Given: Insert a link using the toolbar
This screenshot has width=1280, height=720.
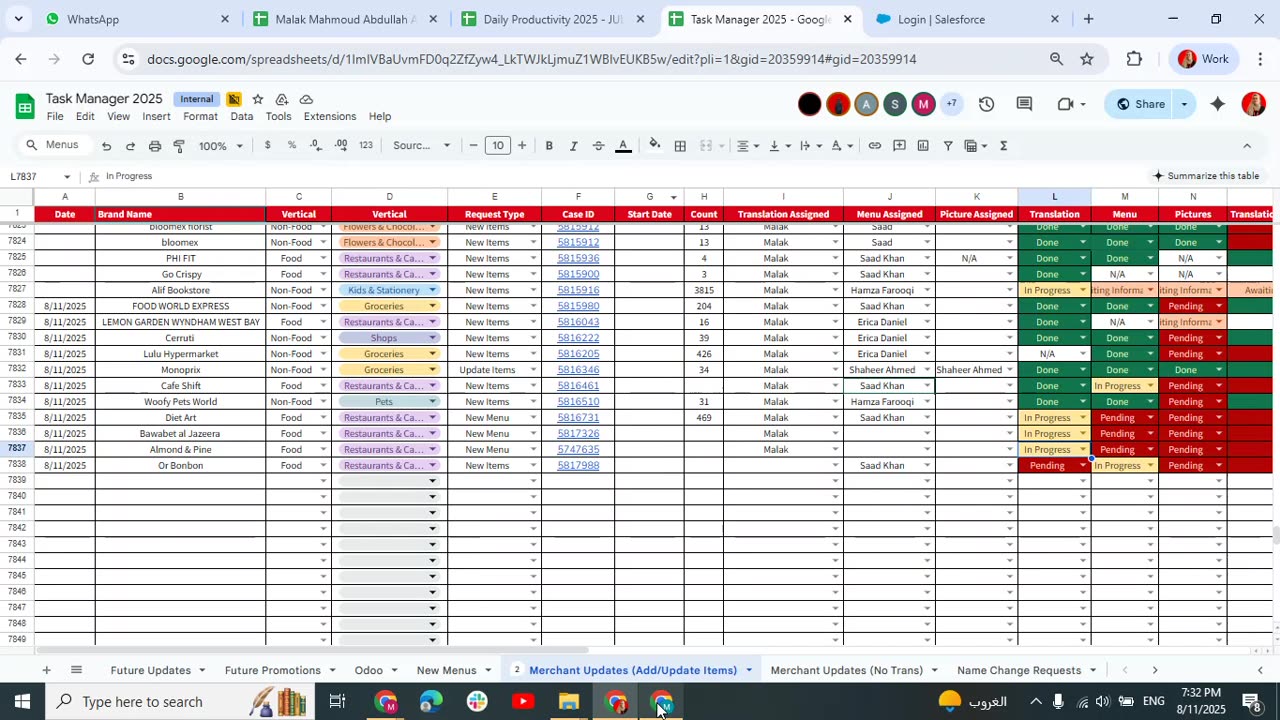Looking at the screenshot, I should coord(875,146).
